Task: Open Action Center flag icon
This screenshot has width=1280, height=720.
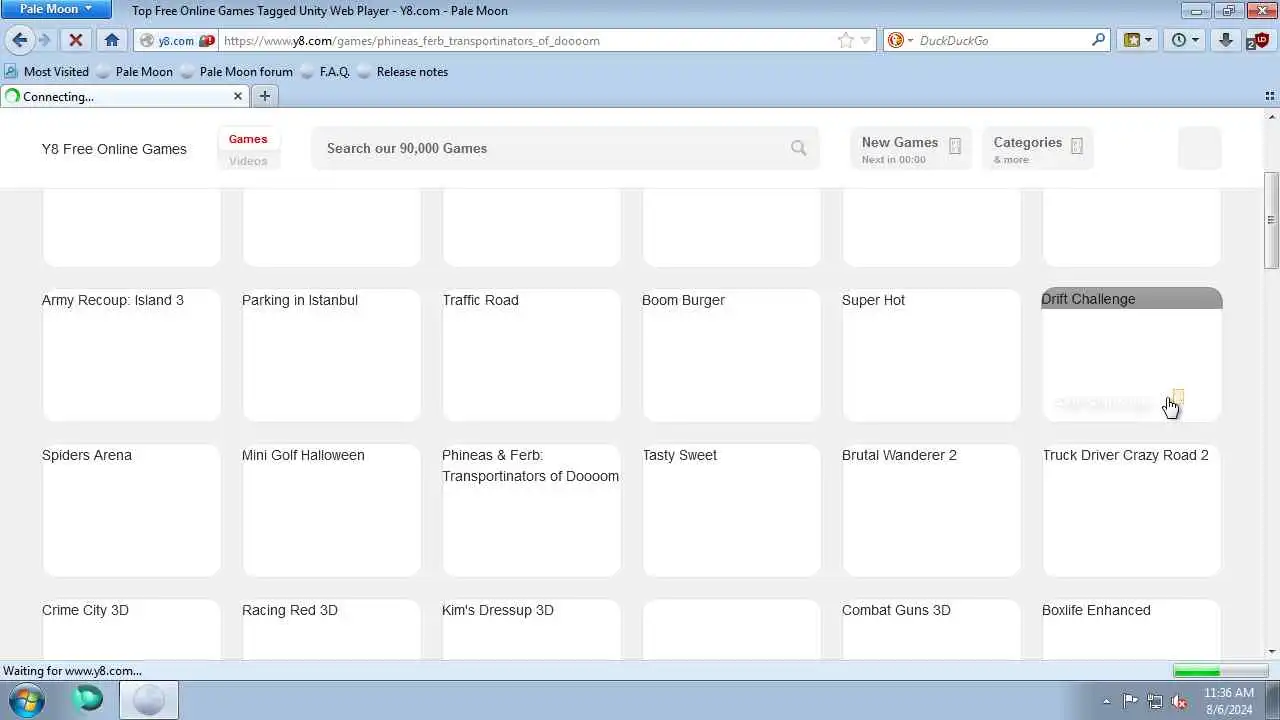Action: [x=1130, y=701]
